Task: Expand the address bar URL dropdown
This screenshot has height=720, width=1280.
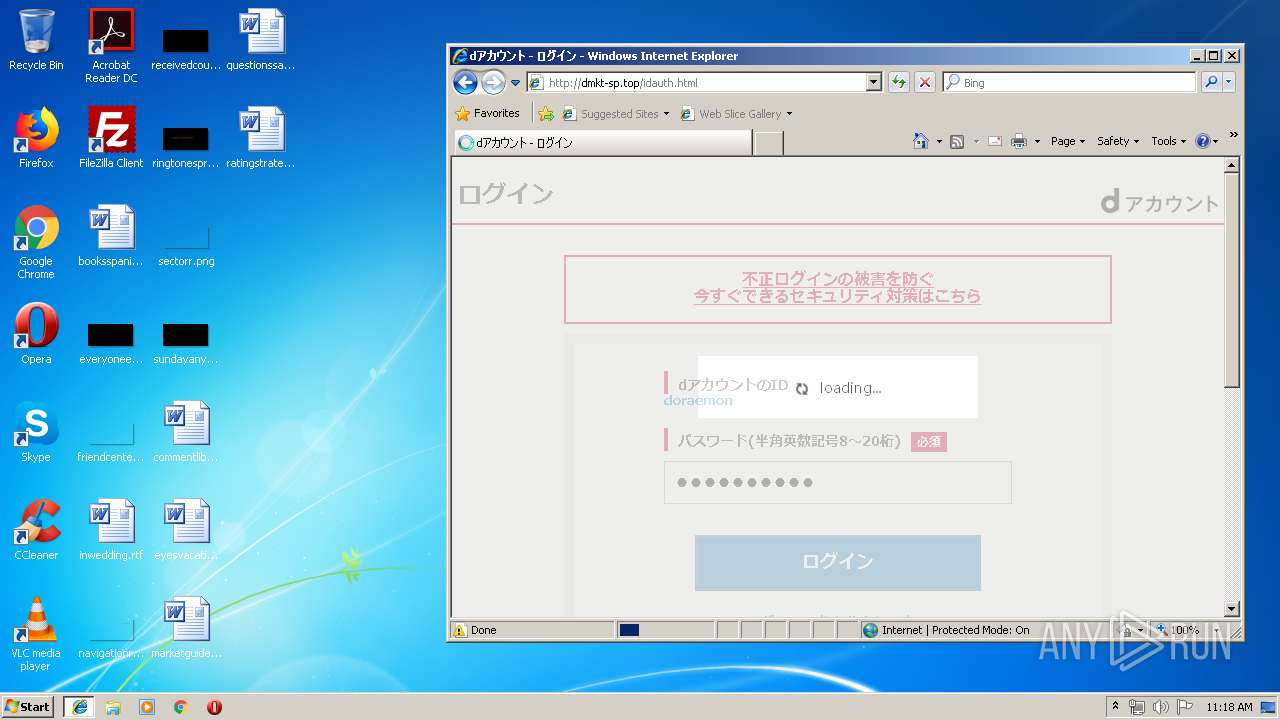Action: pos(873,82)
